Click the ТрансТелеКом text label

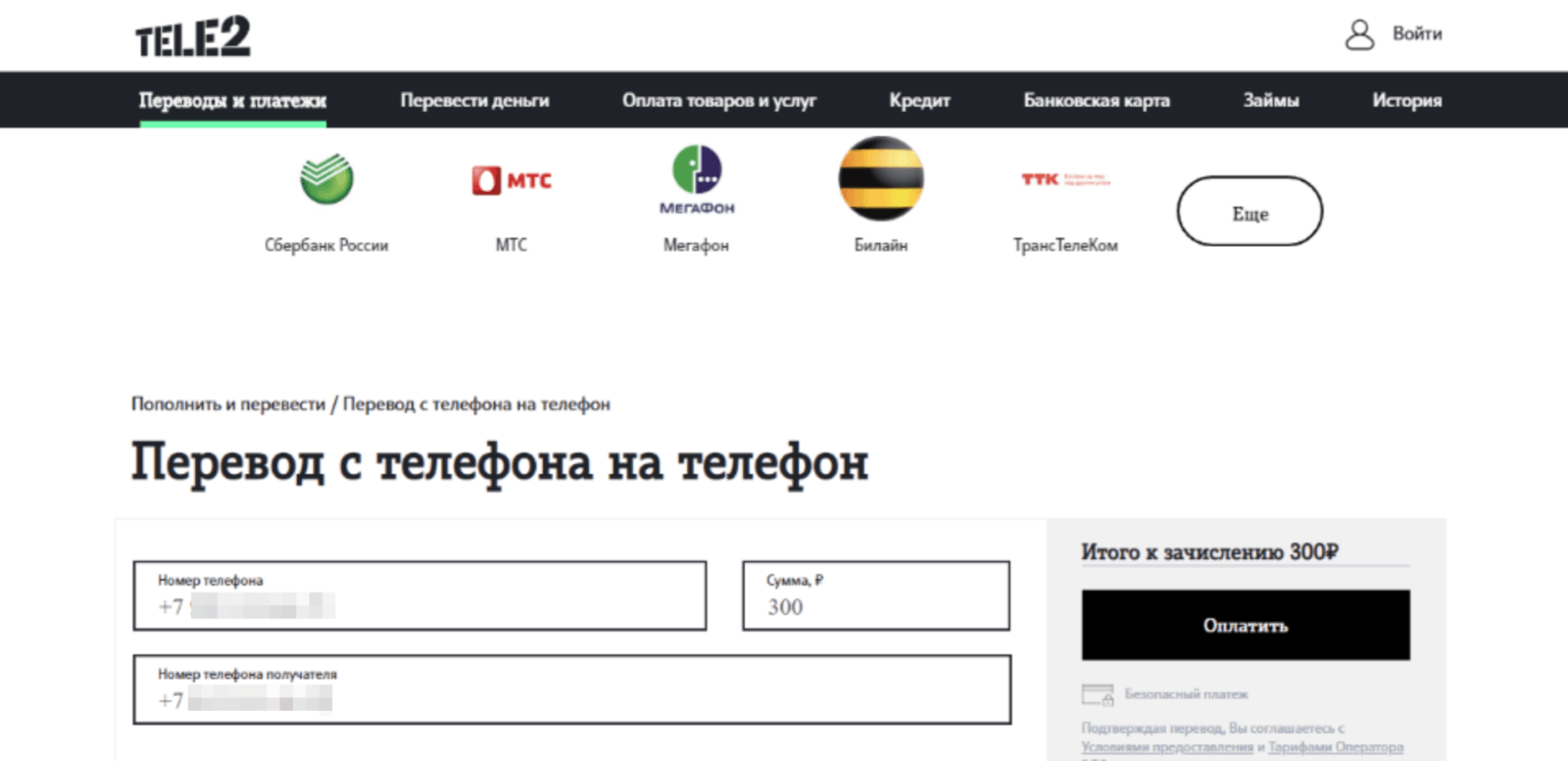click(x=1065, y=245)
